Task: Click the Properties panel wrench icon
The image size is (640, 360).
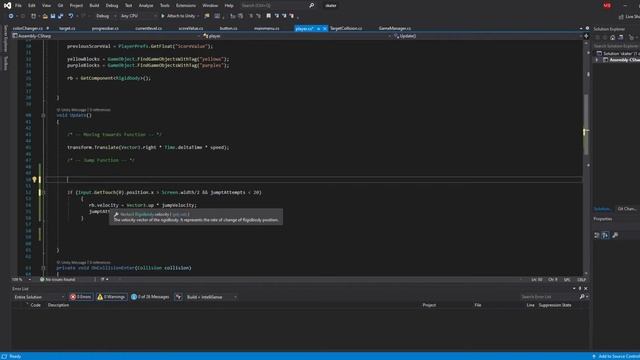Action: (x=615, y=235)
